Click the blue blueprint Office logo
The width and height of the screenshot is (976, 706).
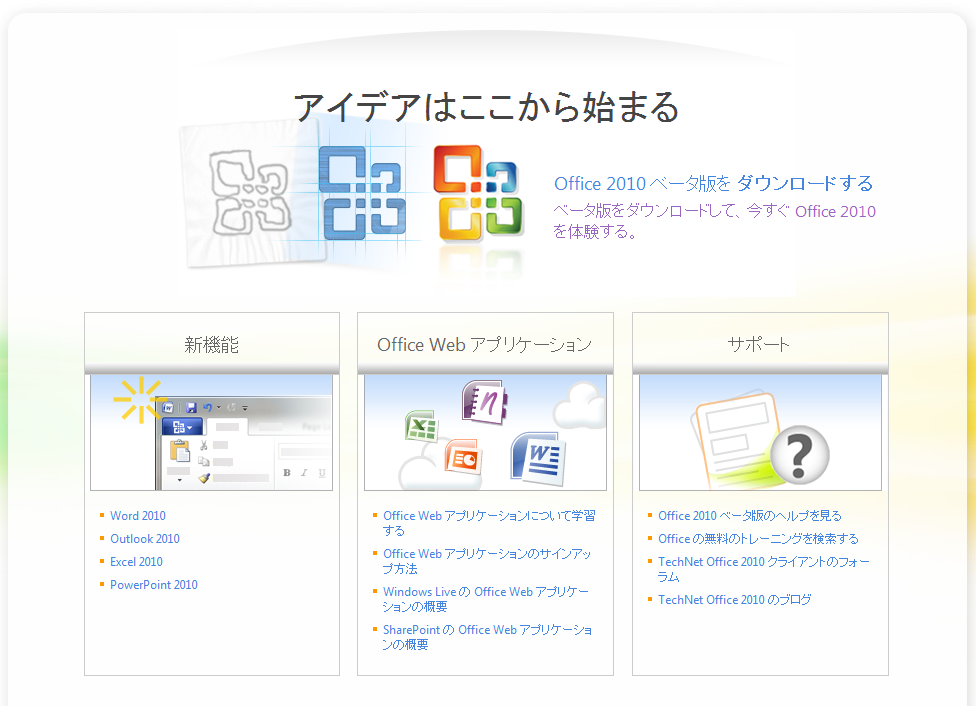(x=362, y=193)
